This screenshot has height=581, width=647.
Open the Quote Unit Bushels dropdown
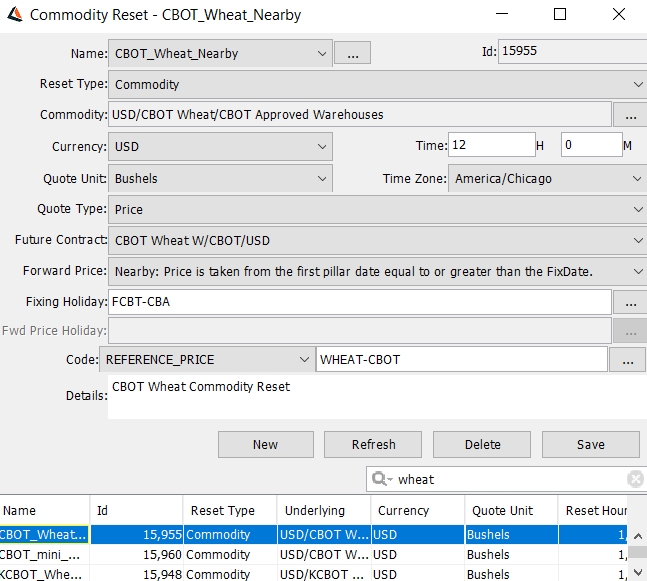coord(220,179)
